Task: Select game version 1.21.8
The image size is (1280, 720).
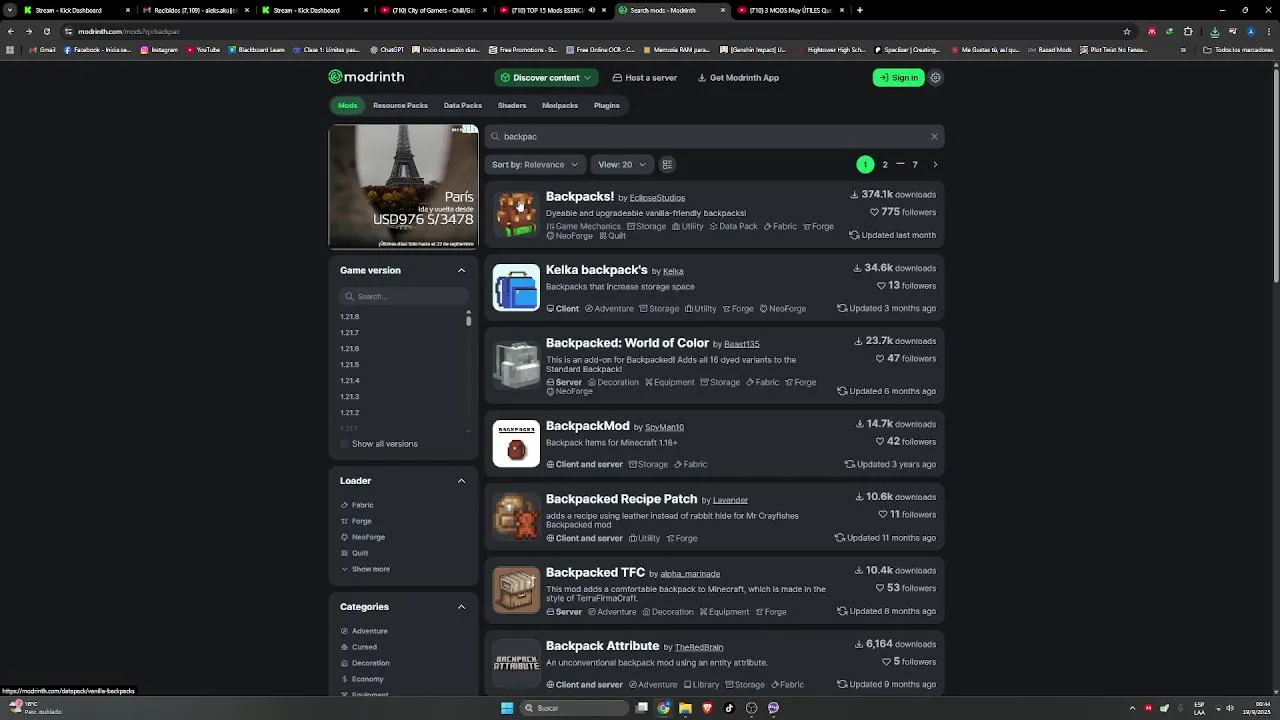Action: (x=350, y=317)
